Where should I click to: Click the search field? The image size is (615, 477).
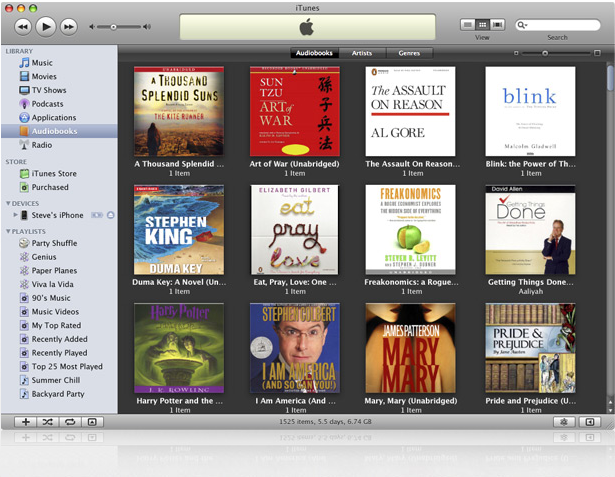[x=558, y=25]
